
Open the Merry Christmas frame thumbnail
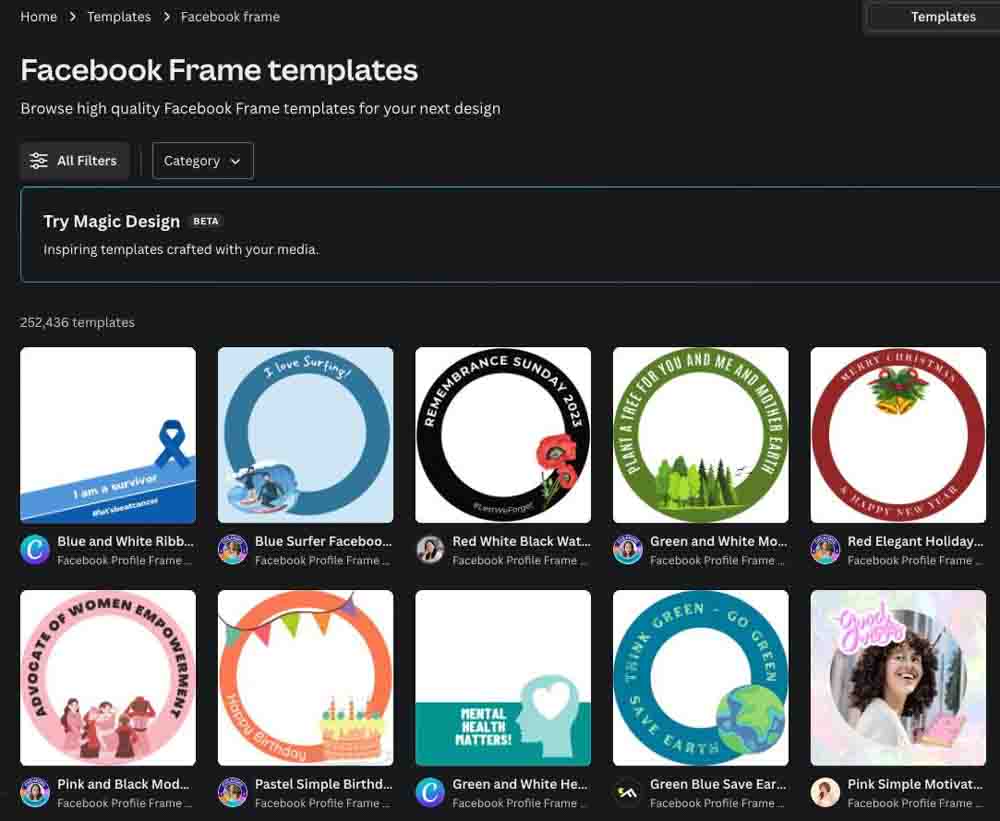[x=898, y=435]
